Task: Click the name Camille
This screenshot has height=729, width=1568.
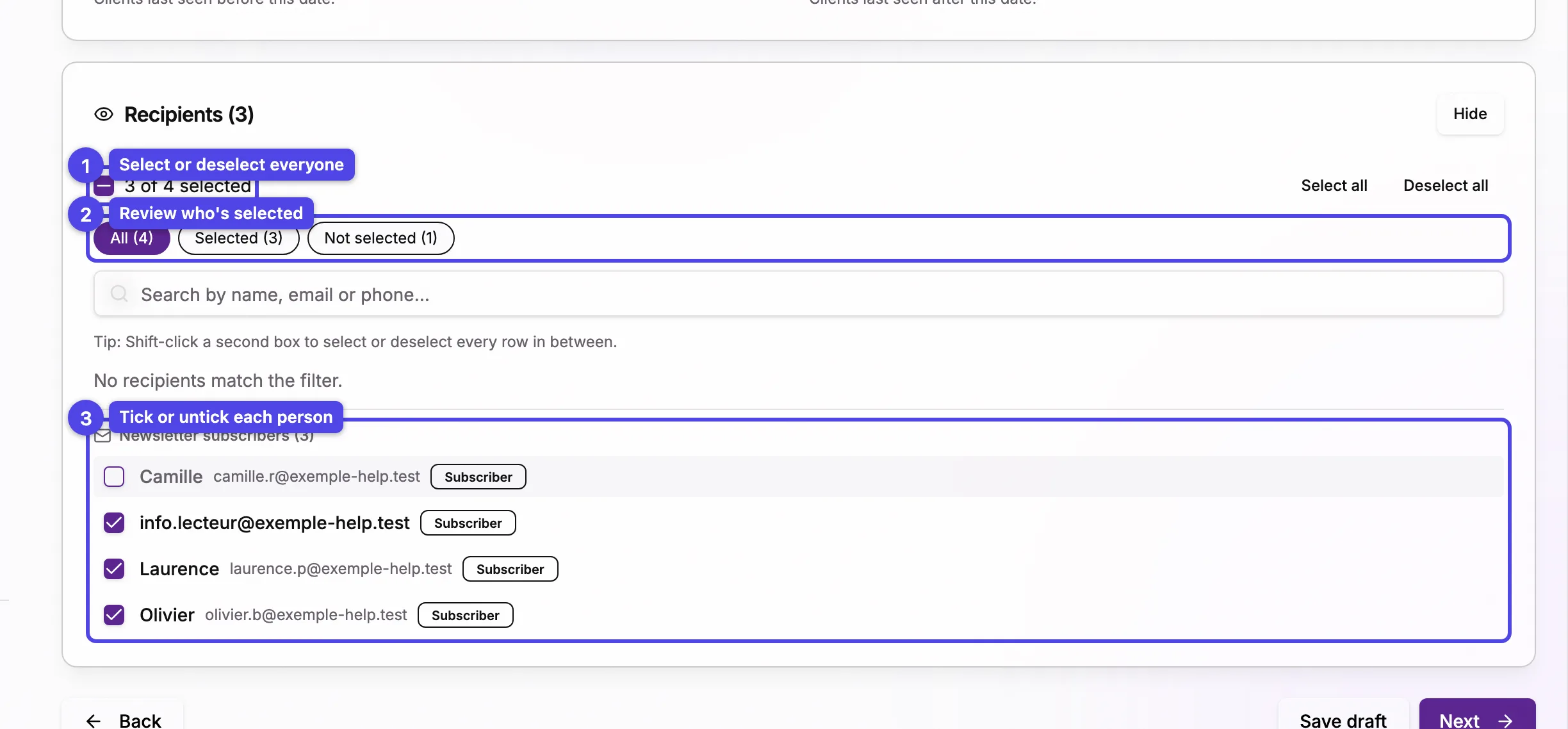Action: pyautogui.click(x=171, y=477)
